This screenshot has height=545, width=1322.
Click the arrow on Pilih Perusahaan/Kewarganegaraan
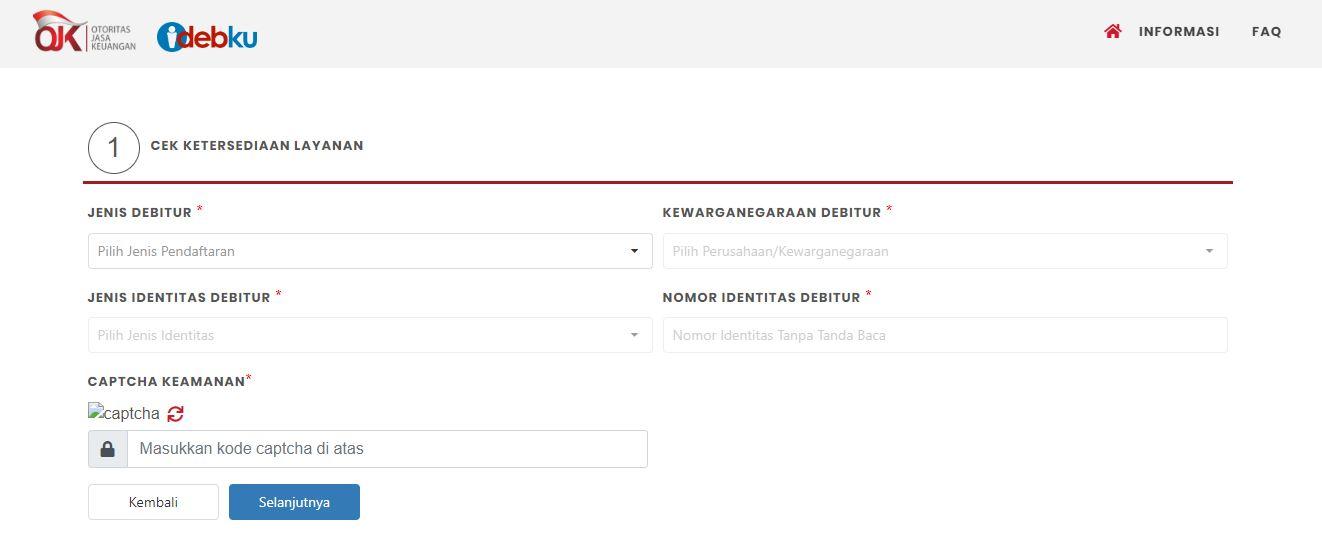pos(1209,251)
